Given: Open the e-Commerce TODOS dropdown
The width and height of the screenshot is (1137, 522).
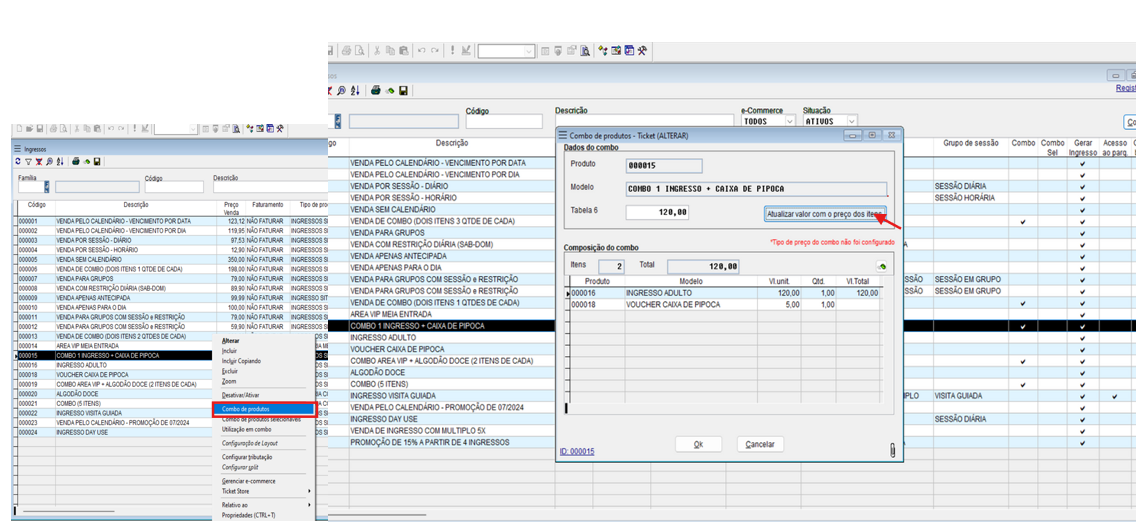Looking at the screenshot, I should 790,121.
